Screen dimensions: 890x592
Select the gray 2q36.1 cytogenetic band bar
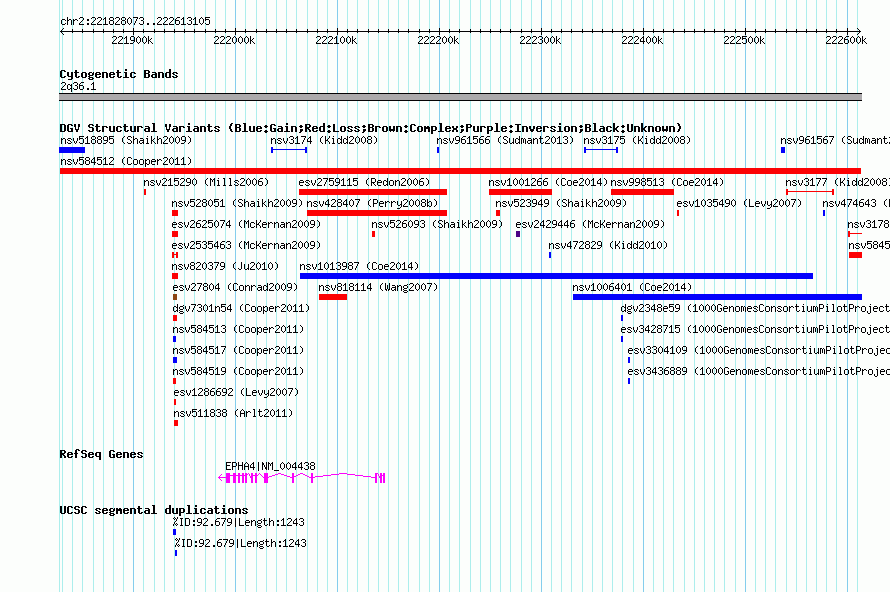tap(460, 97)
